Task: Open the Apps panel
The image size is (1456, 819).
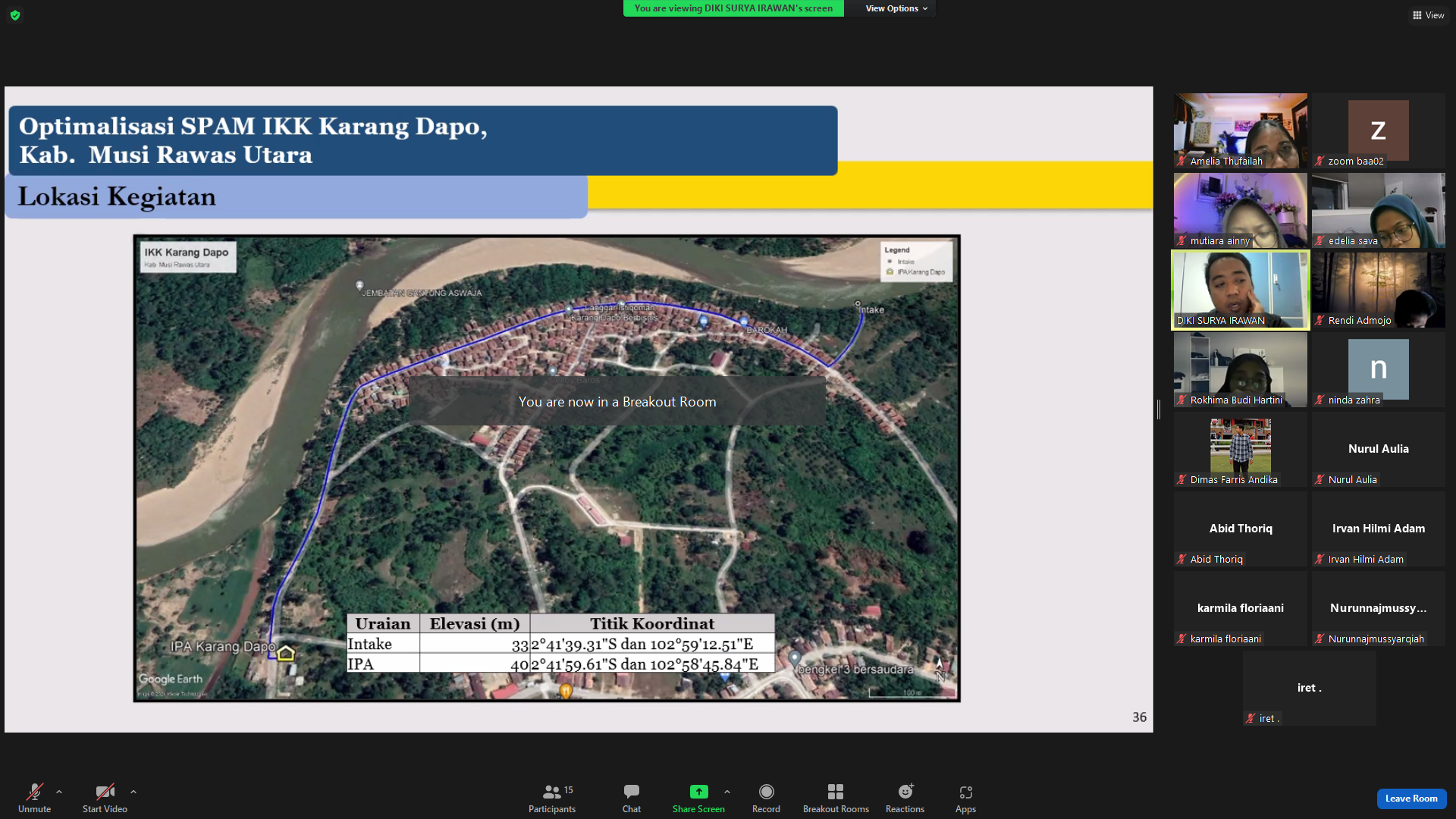Action: [x=965, y=798]
